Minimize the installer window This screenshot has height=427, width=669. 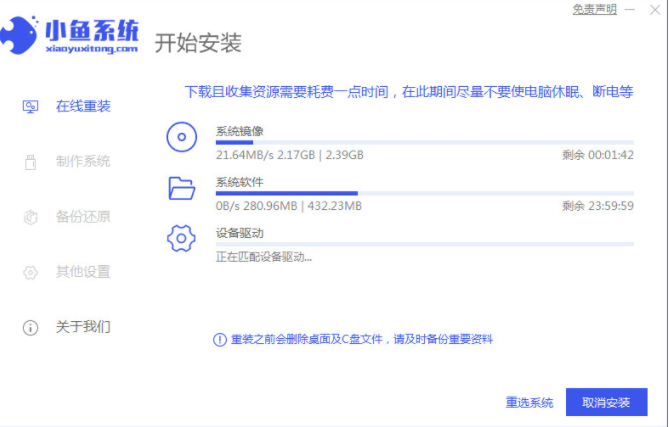pyautogui.click(x=632, y=8)
